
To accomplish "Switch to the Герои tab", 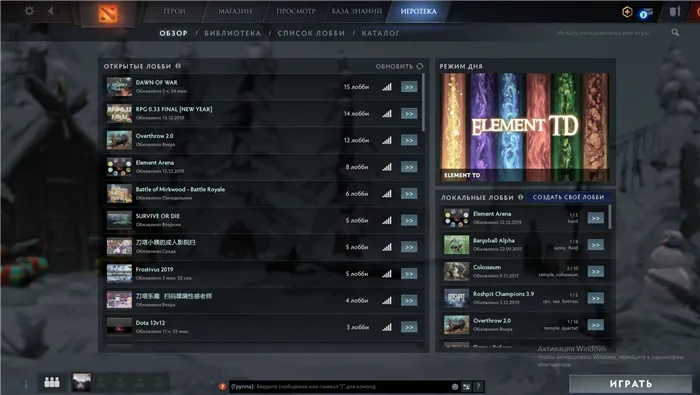I will click(x=174, y=11).
